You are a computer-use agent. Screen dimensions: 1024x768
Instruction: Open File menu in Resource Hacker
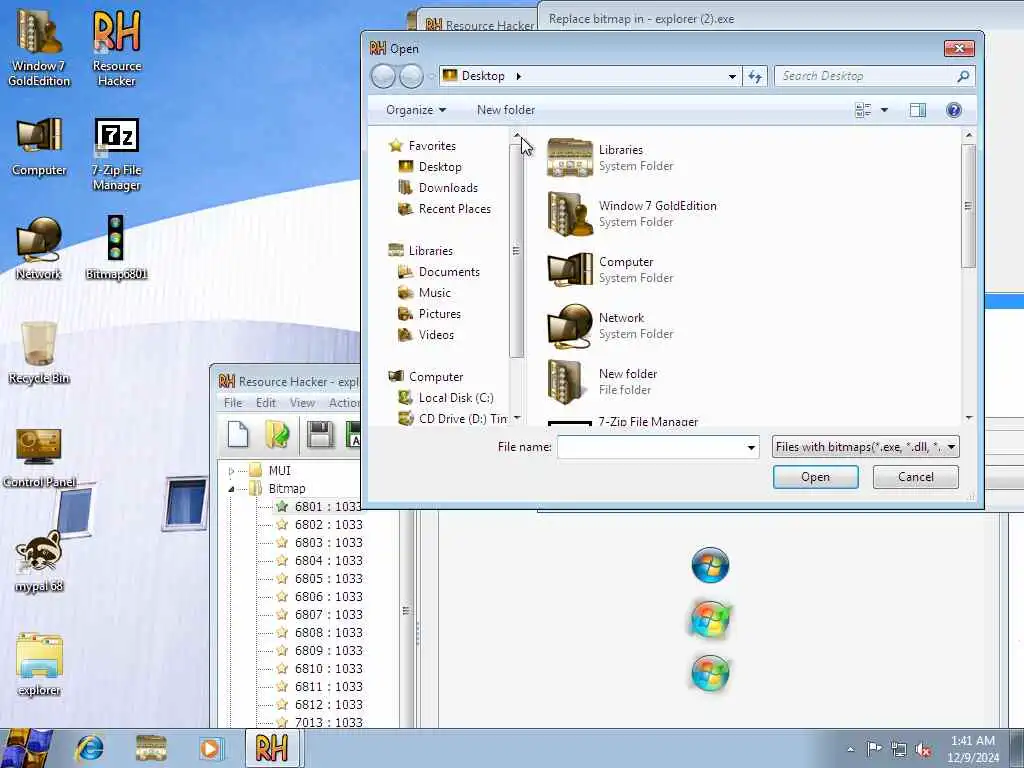[232, 403]
